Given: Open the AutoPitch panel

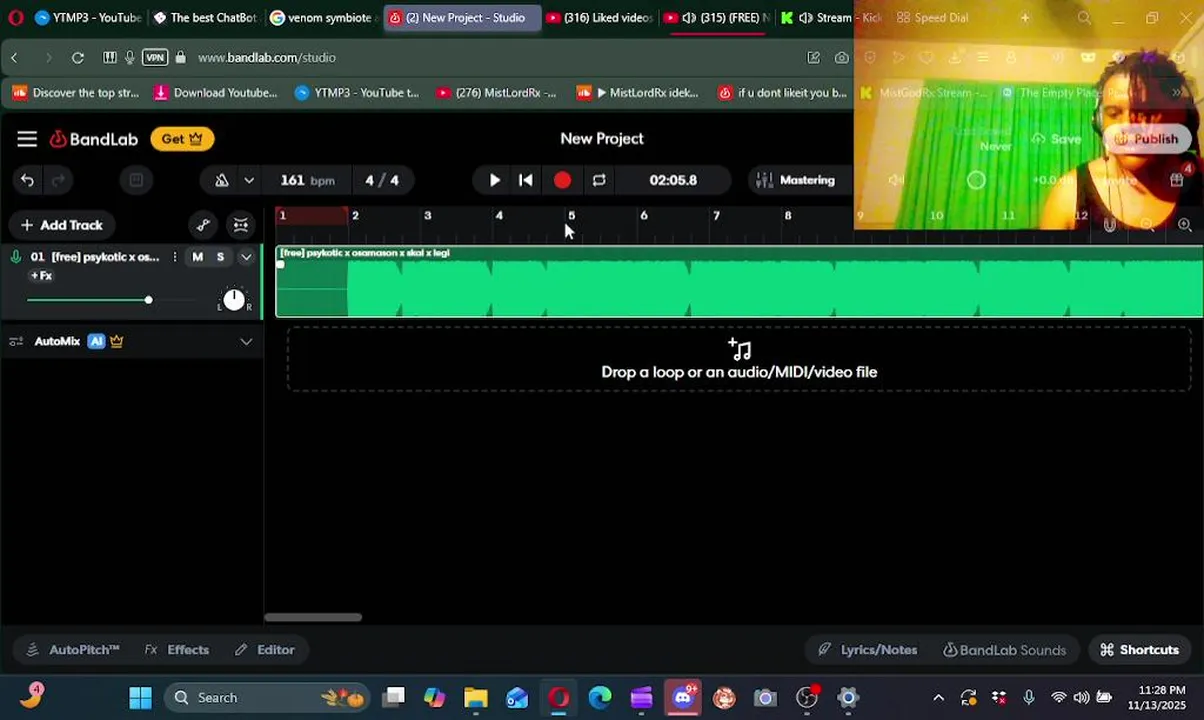Looking at the screenshot, I should [x=73, y=650].
